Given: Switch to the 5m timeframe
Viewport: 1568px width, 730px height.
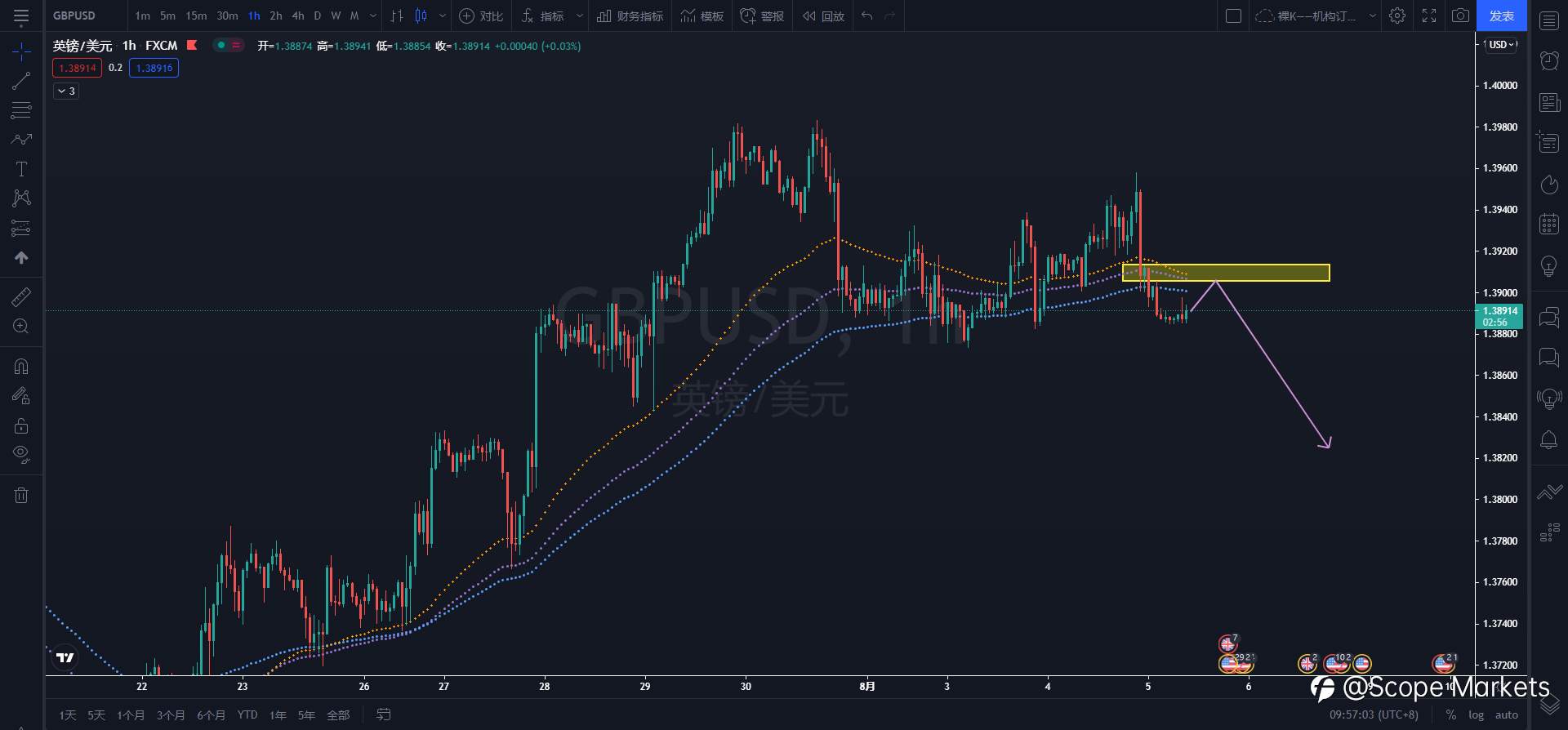Looking at the screenshot, I should coord(167,16).
